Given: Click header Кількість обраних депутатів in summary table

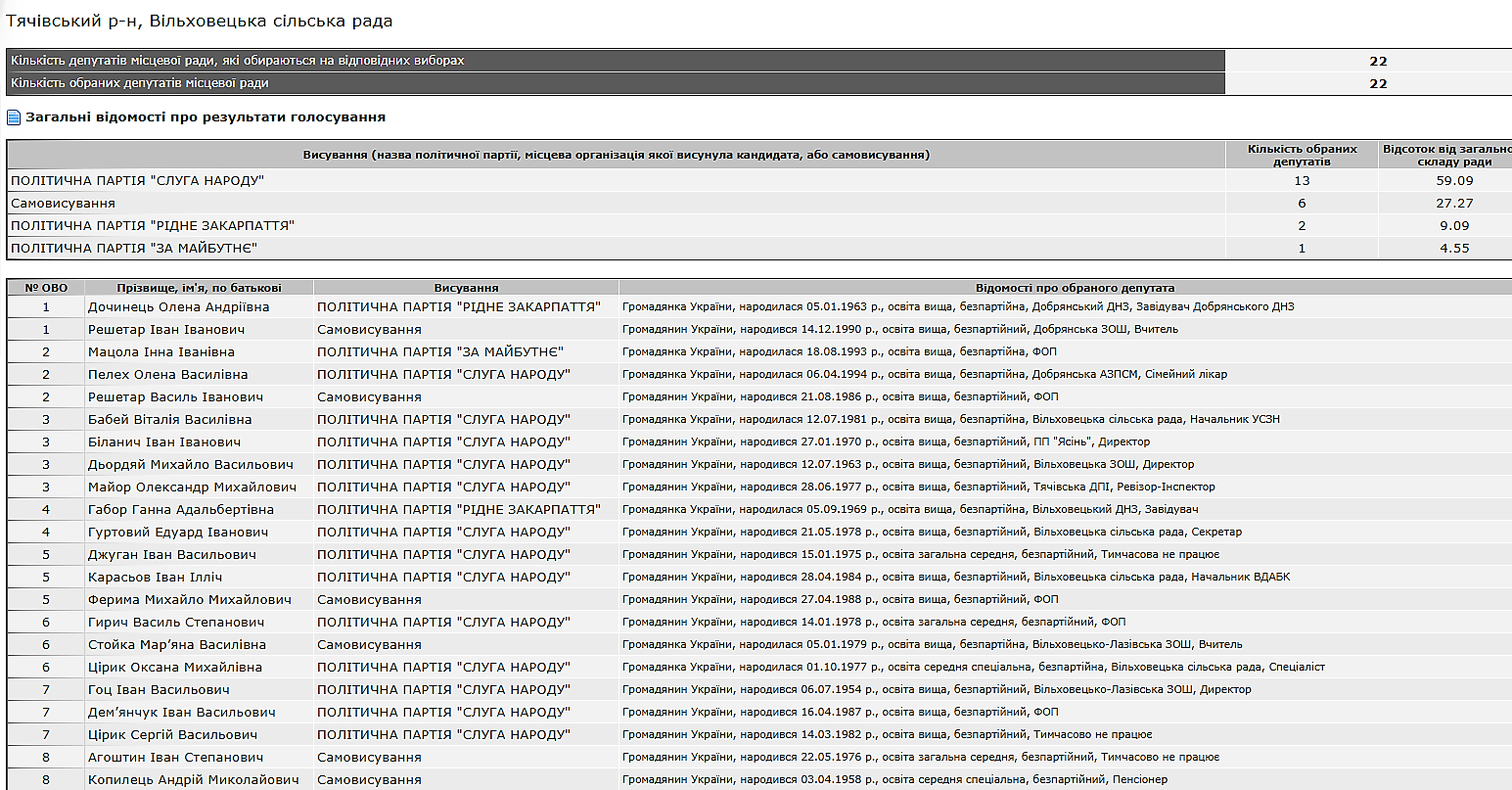Looking at the screenshot, I should [x=1302, y=155].
